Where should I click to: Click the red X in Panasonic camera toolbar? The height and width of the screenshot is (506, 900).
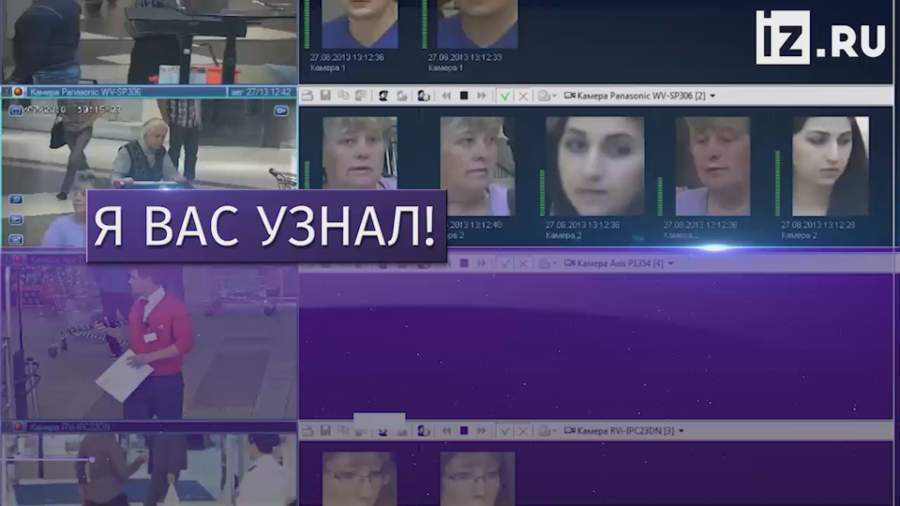[523, 95]
